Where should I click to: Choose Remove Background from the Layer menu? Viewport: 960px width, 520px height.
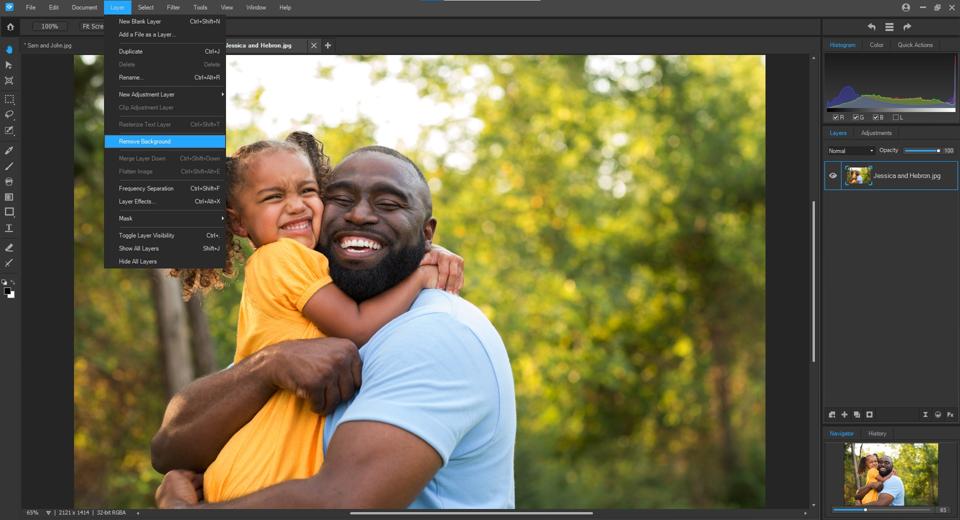coord(145,142)
